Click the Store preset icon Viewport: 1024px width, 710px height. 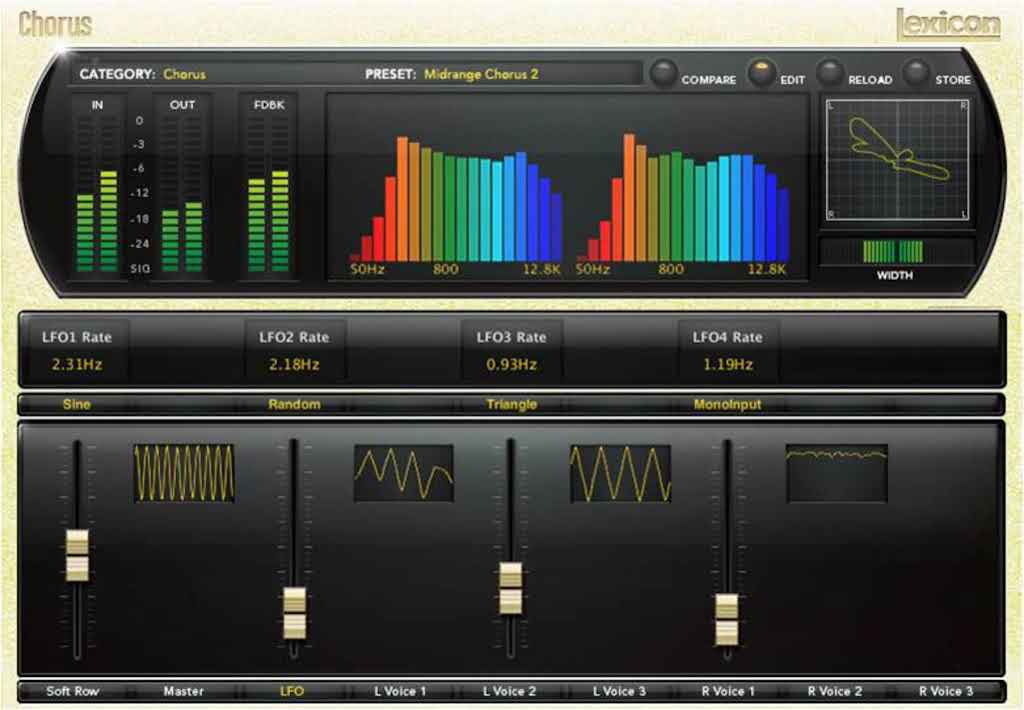pos(915,72)
